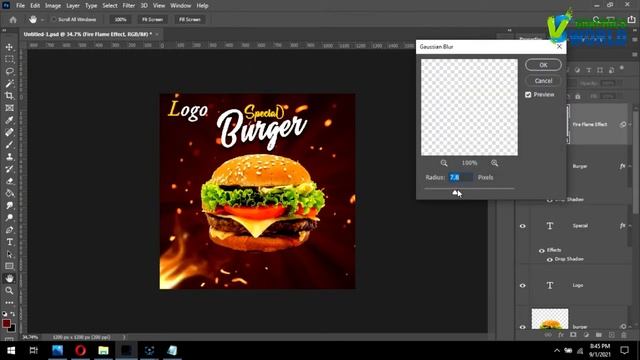Select the Magic Wand tool

[x=9, y=84]
